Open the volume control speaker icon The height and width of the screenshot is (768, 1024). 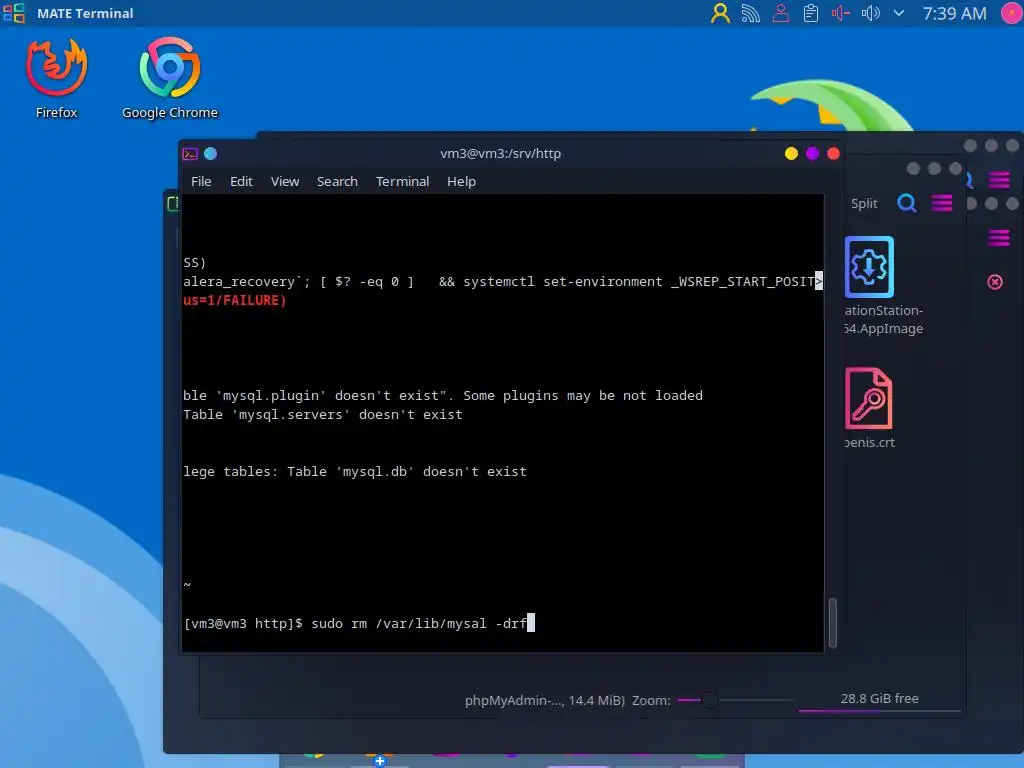871,13
